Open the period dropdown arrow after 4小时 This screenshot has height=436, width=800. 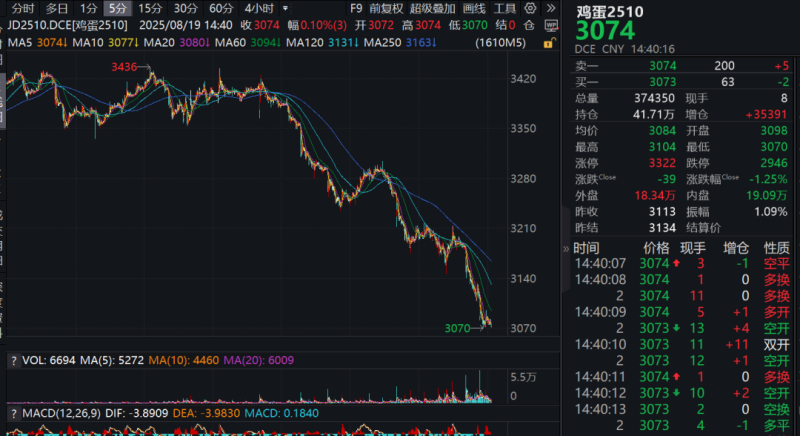pyautogui.click(x=285, y=8)
